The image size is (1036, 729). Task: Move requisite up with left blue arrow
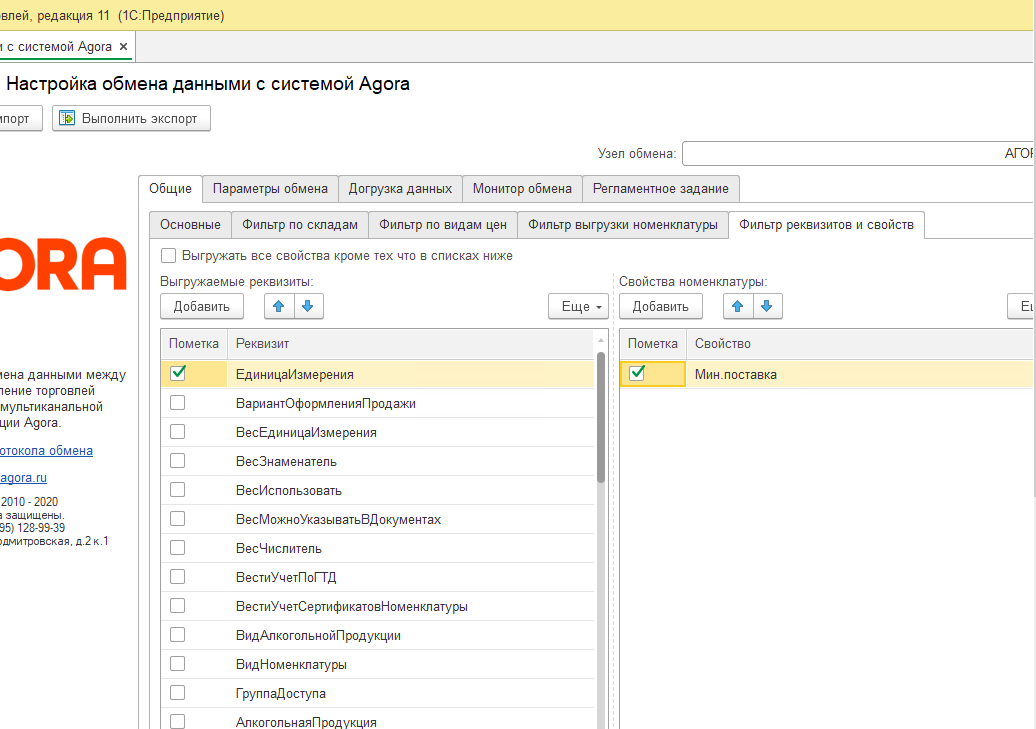pyautogui.click(x=279, y=306)
